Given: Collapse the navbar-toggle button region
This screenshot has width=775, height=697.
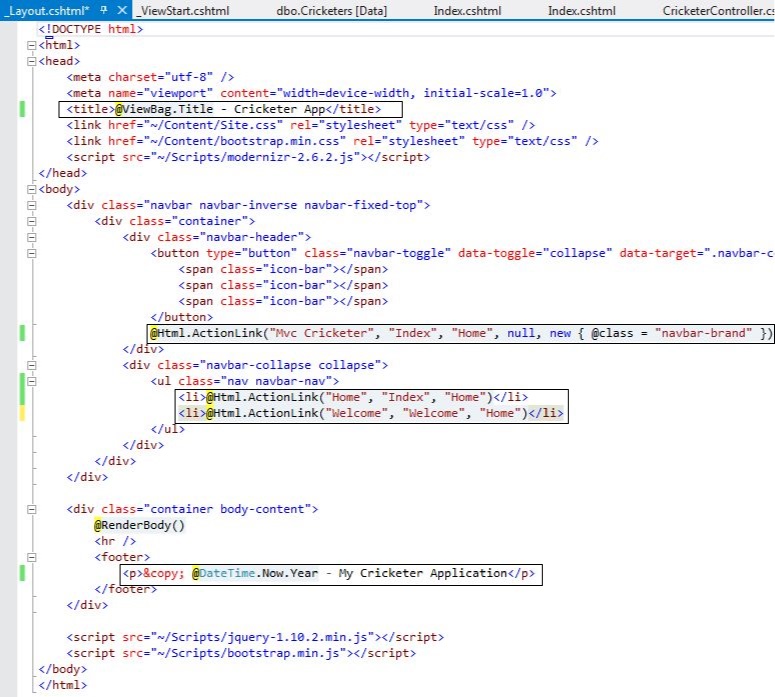Looking at the screenshot, I should click(x=32, y=253).
